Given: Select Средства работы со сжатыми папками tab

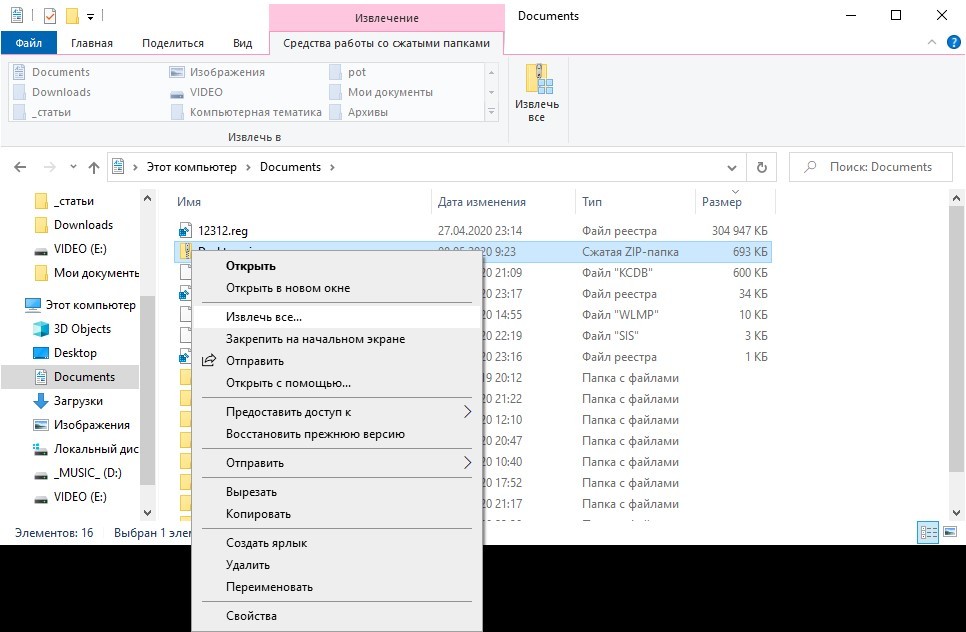Looking at the screenshot, I should pyautogui.click(x=386, y=43).
